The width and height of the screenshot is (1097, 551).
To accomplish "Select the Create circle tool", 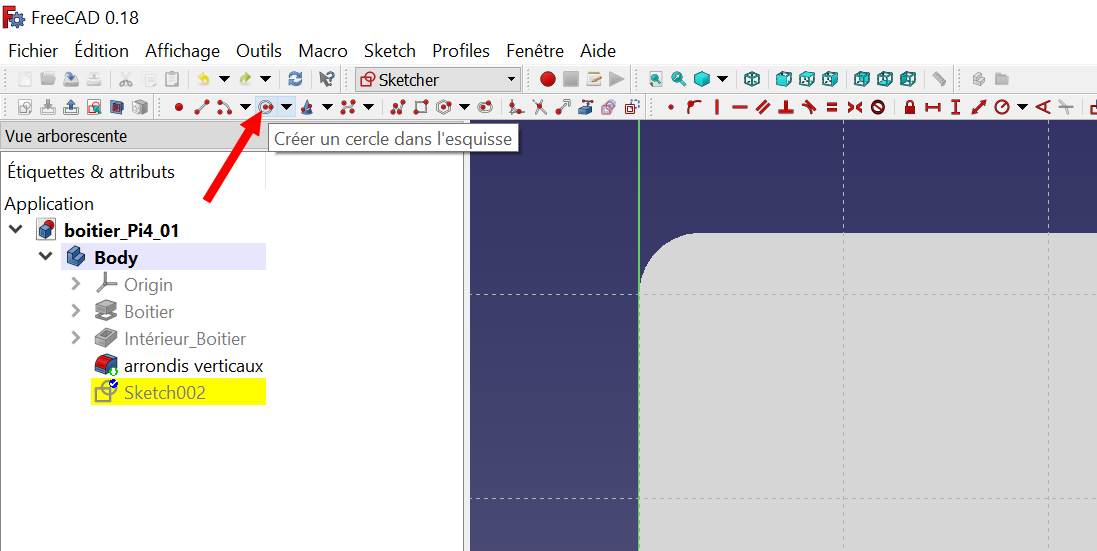I will (266, 108).
